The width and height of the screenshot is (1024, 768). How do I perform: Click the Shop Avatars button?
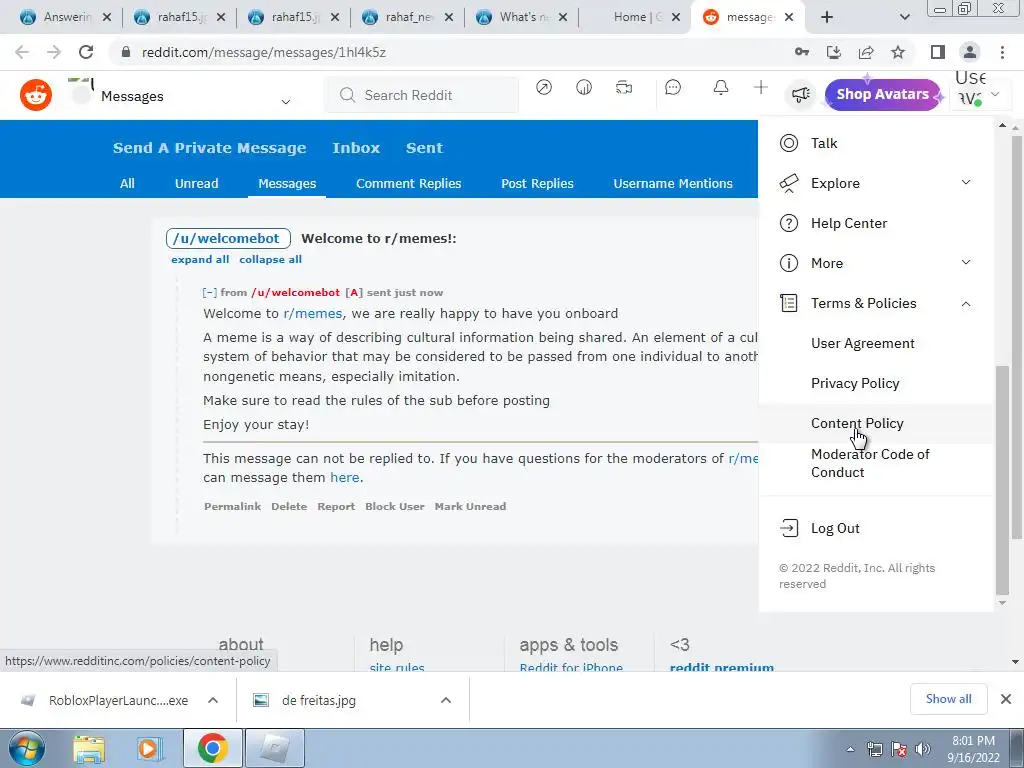coord(882,94)
